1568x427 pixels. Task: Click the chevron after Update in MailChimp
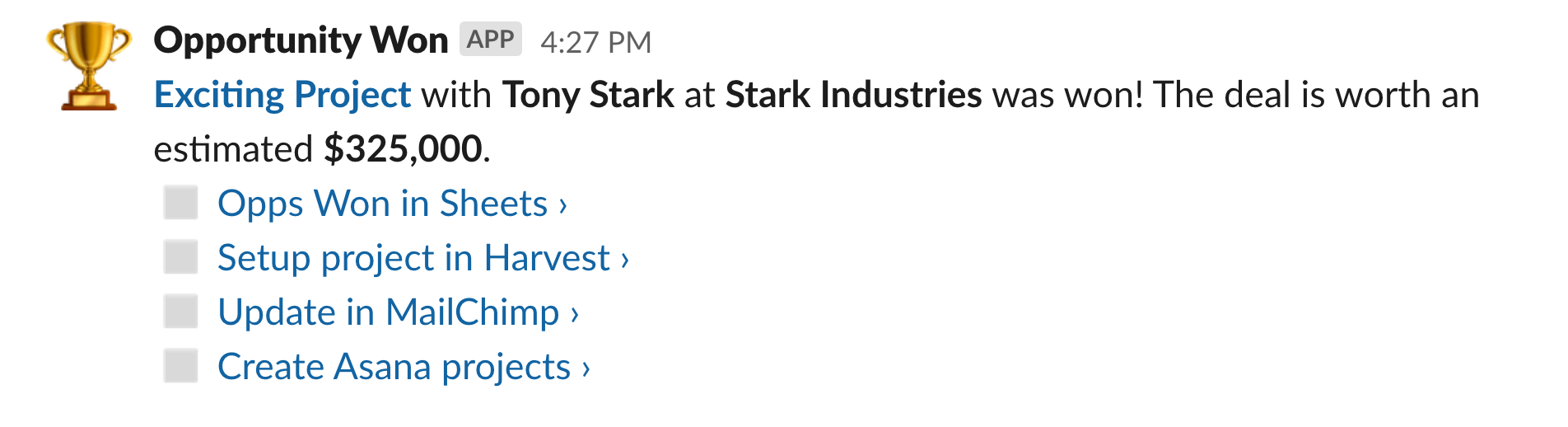pos(575,314)
